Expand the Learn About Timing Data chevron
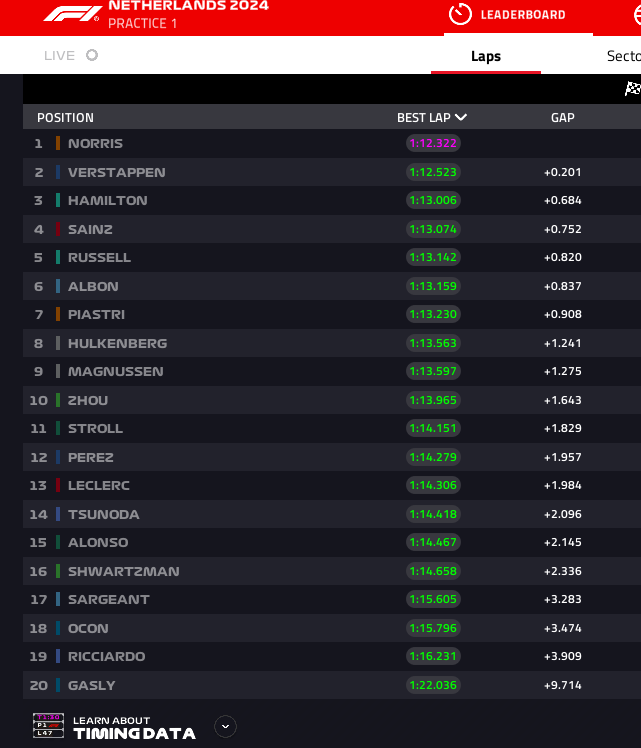The width and height of the screenshot is (641, 748). 226,727
